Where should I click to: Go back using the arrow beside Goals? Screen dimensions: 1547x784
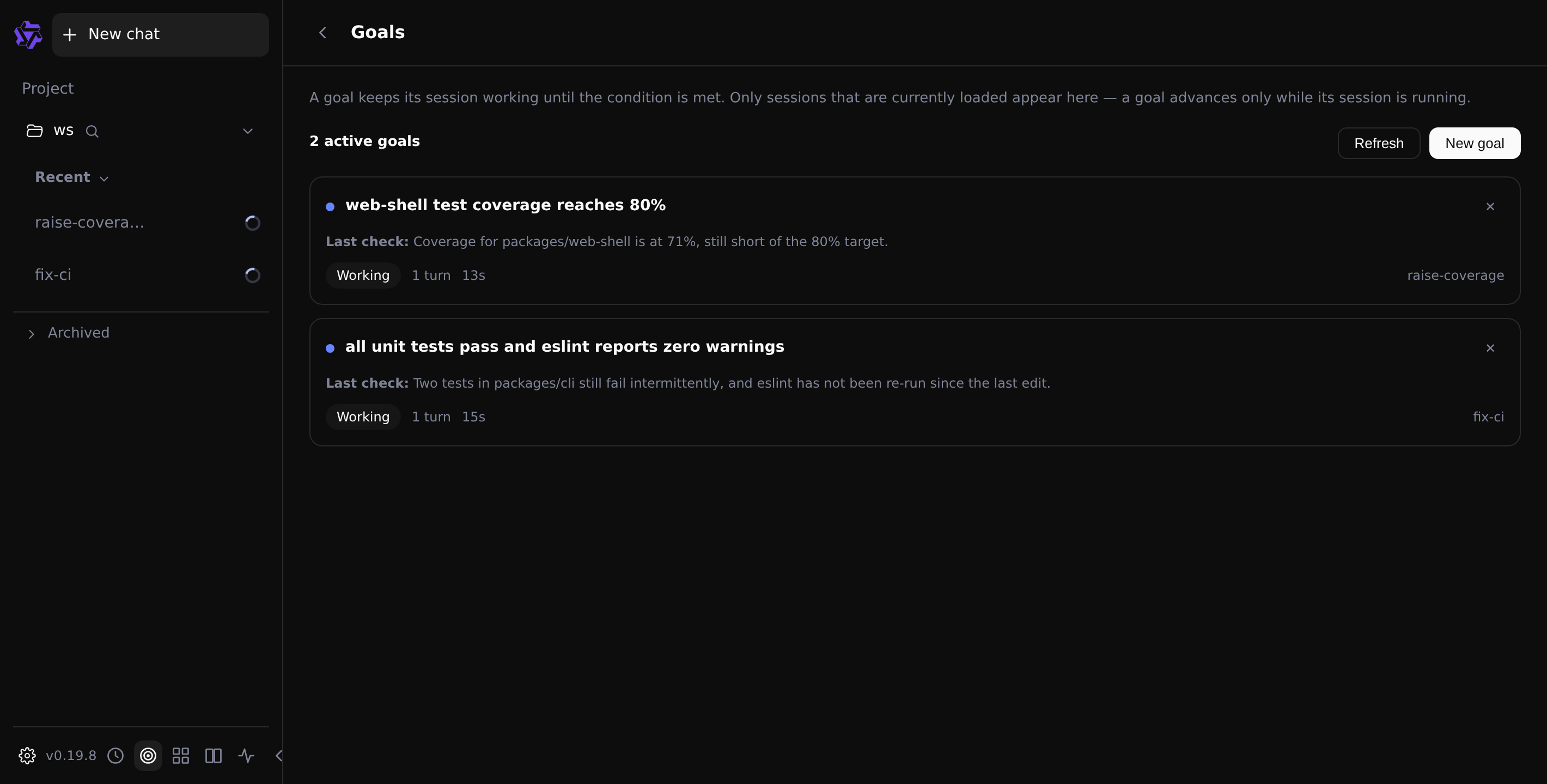(x=322, y=33)
